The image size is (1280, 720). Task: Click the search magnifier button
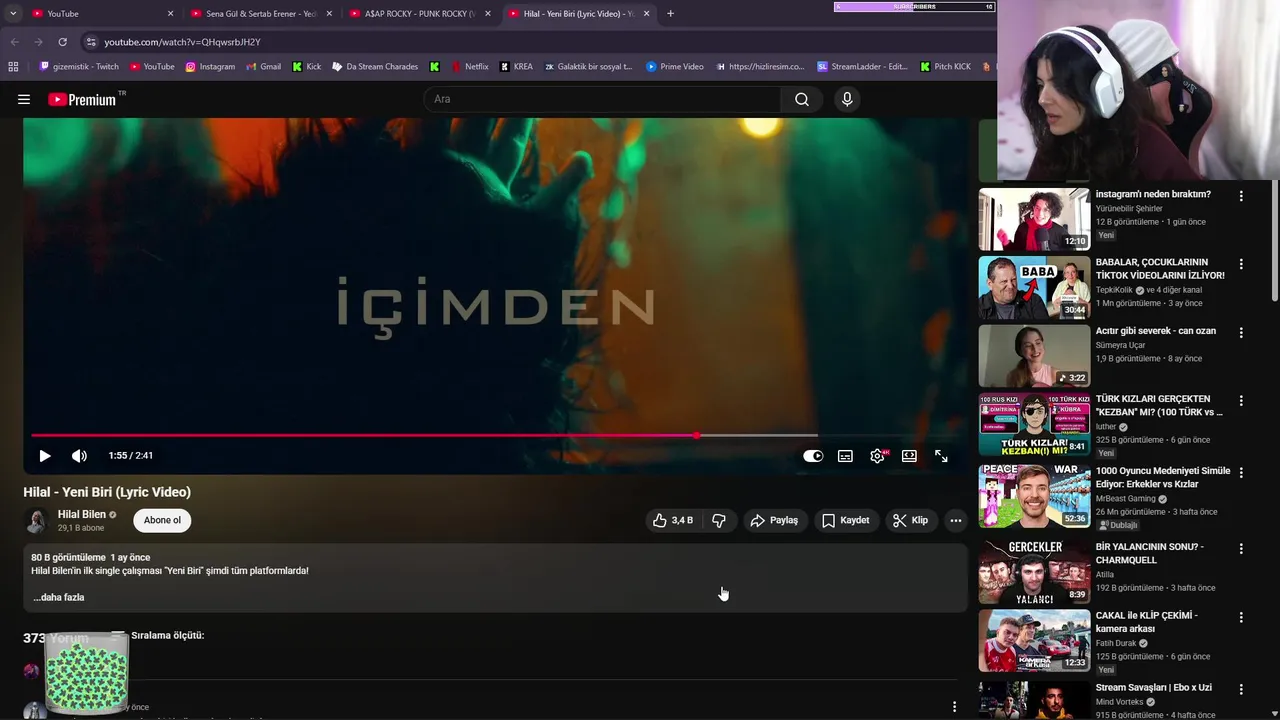(x=802, y=99)
